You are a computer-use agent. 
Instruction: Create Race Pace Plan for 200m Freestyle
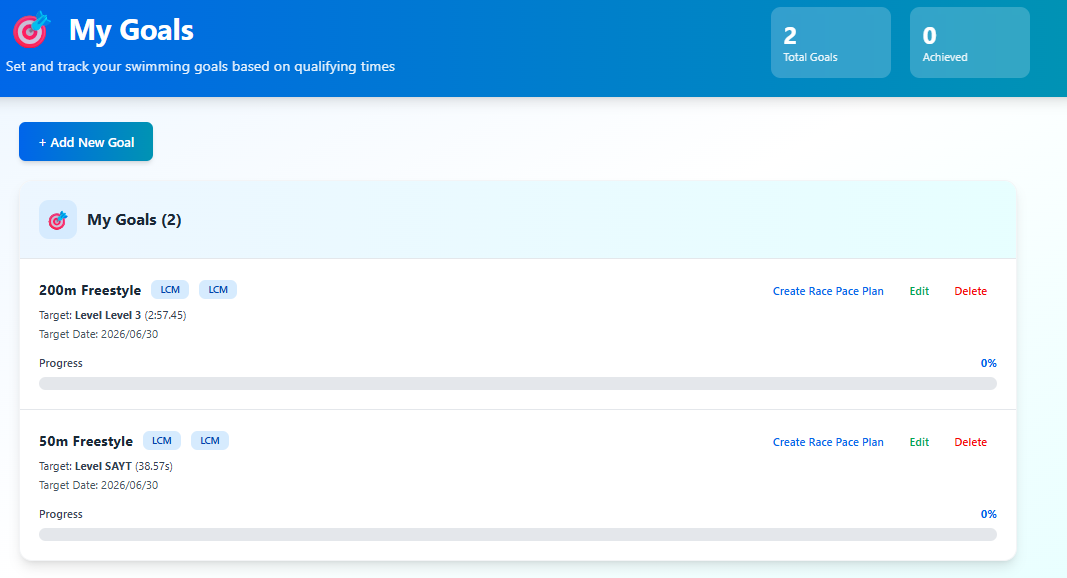tap(828, 292)
